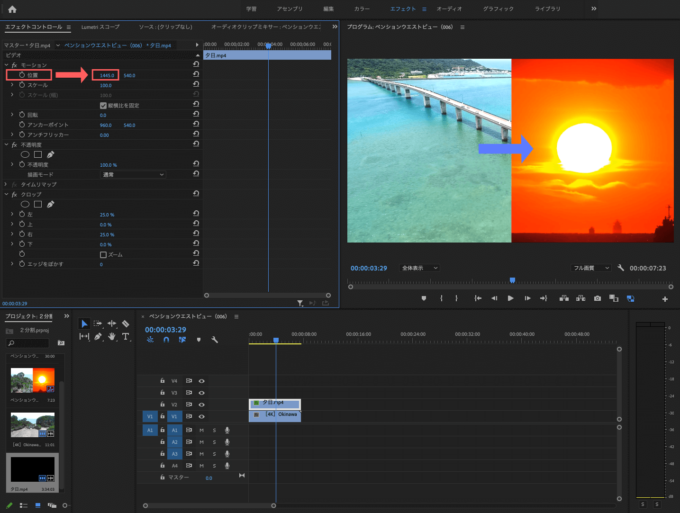Collapse the Motion effect section
The image size is (680, 513).
tap(7, 65)
